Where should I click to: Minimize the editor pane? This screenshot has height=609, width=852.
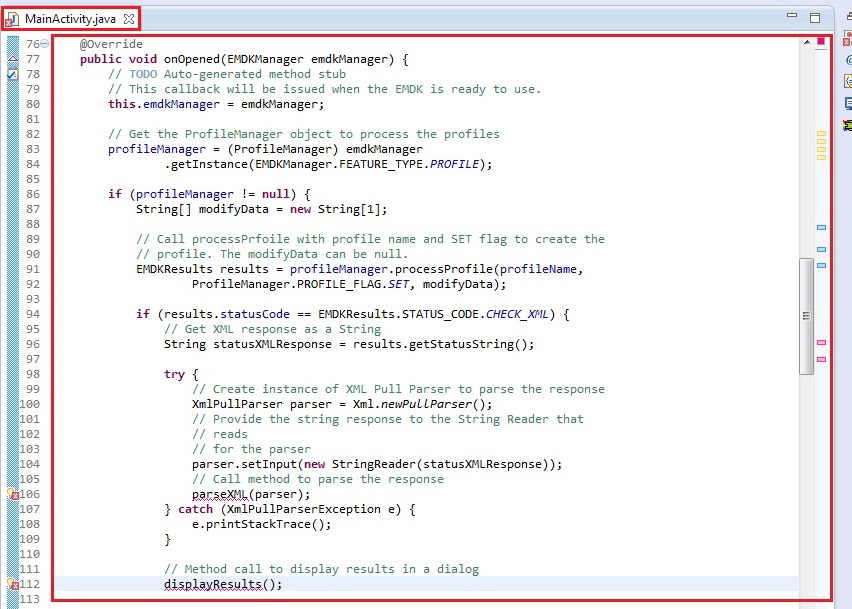[792, 17]
